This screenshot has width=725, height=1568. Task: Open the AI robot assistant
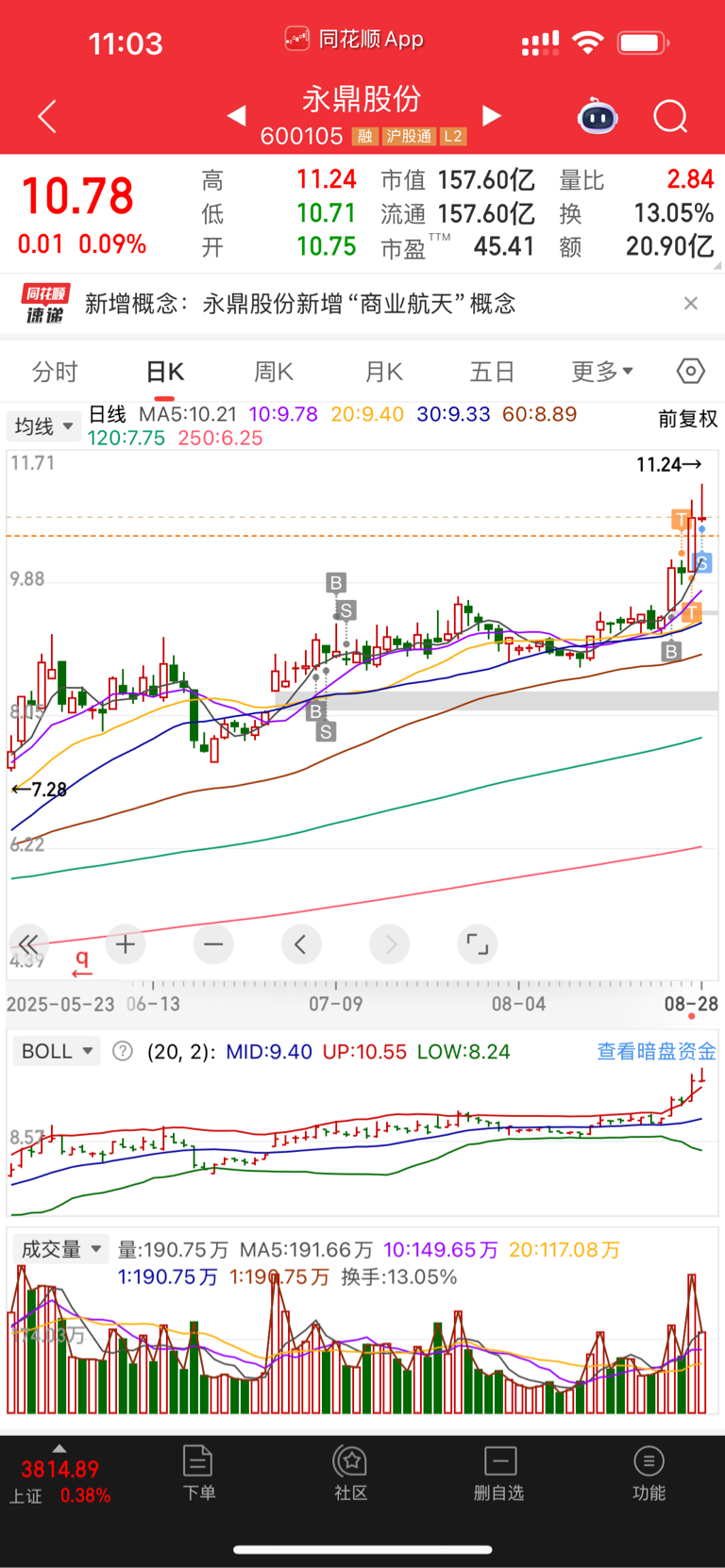[598, 116]
